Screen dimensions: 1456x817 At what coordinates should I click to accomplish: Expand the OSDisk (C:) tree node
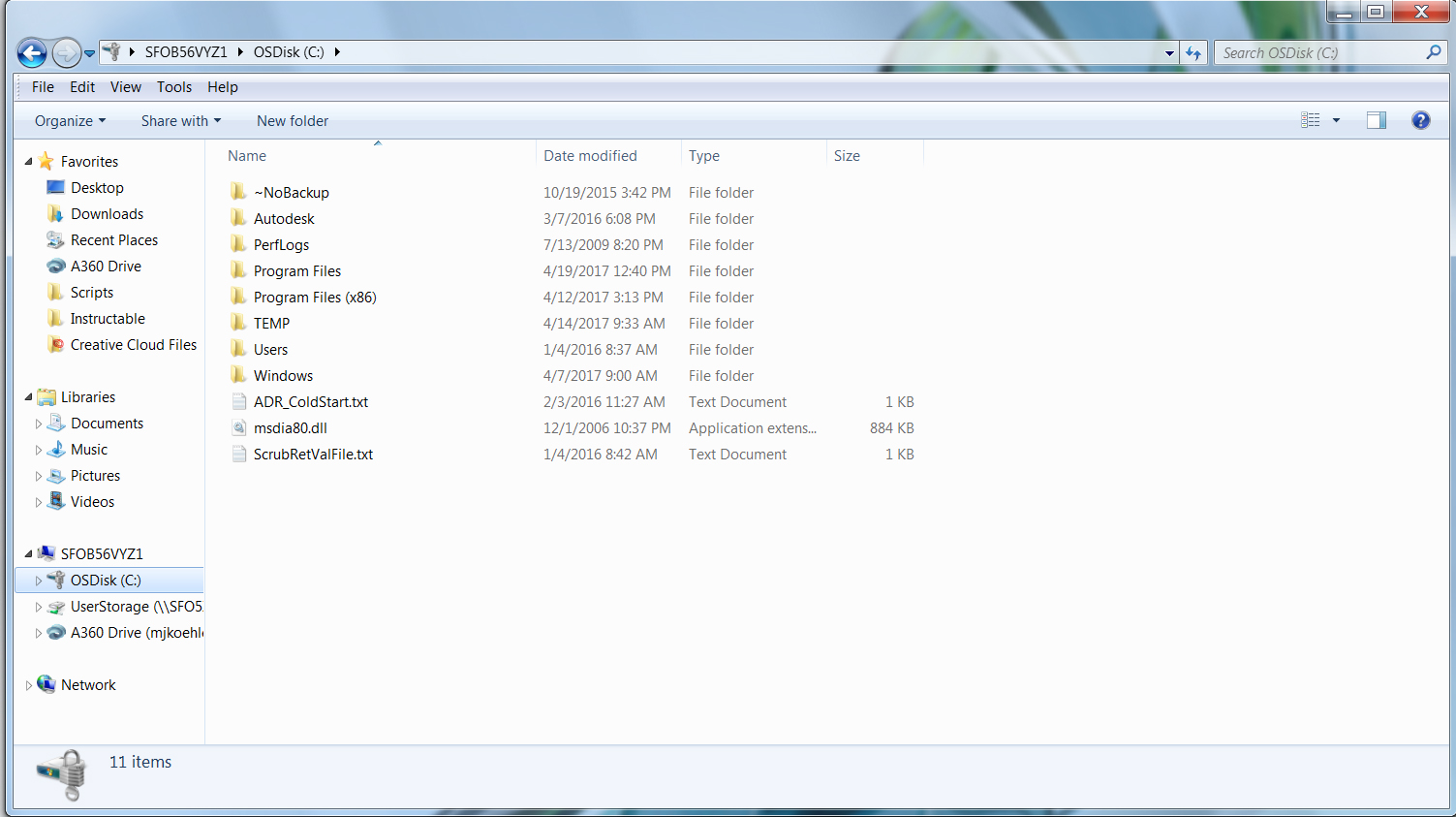[39, 581]
